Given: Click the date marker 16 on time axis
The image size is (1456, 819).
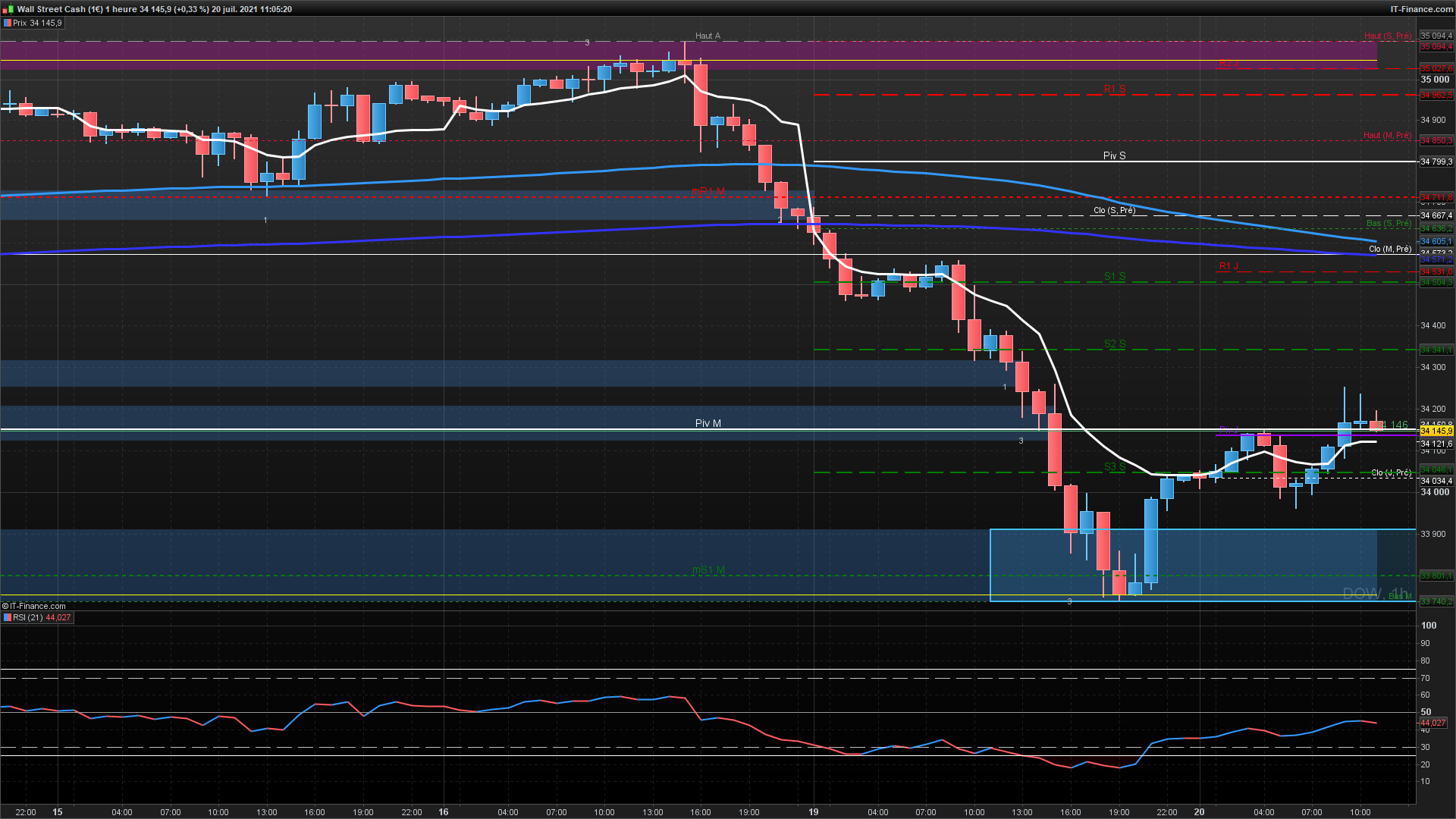Looking at the screenshot, I should tap(444, 811).
